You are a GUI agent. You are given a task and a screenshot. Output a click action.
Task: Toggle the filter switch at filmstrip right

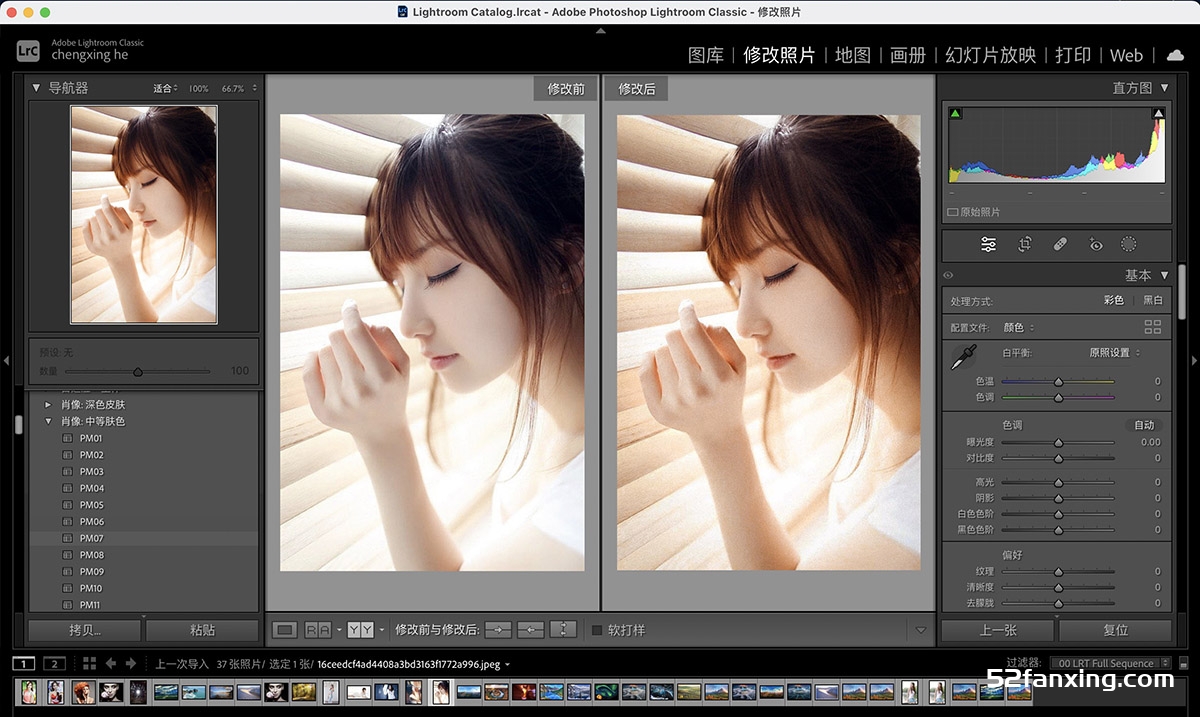click(1184, 663)
